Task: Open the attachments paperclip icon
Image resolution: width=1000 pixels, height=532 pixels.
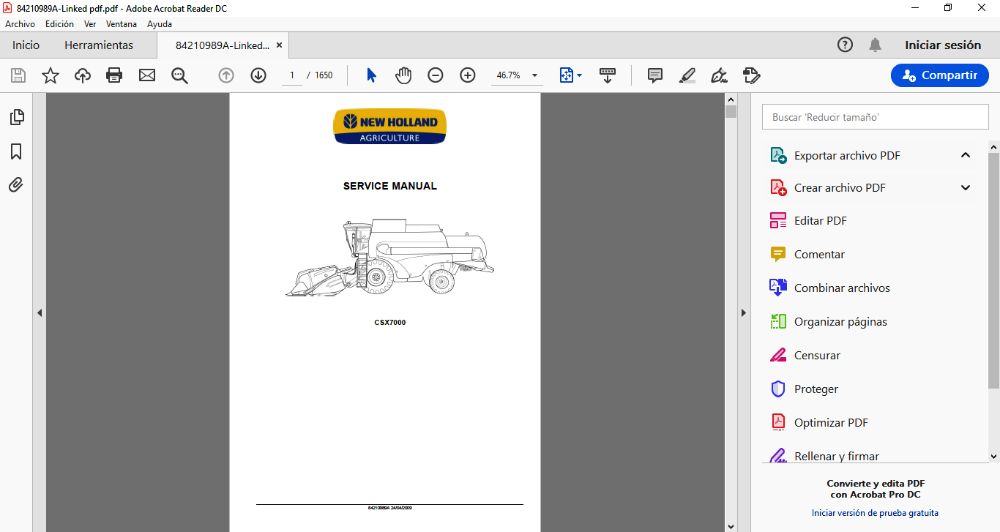Action: 17,185
